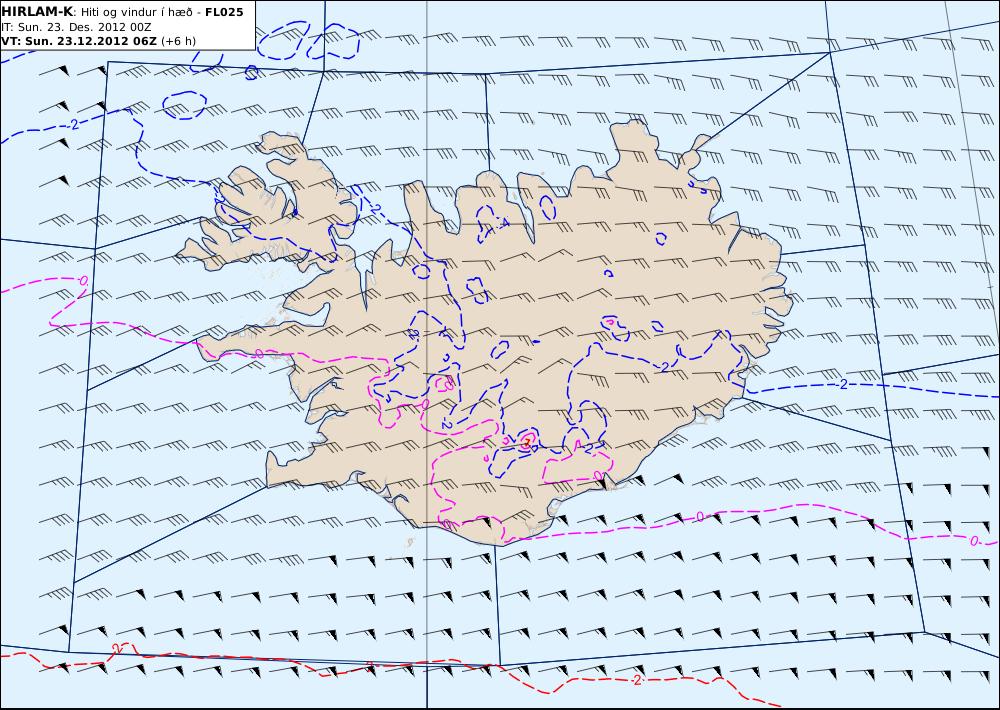Click blue -2 label on northwest ocean contour
This screenshot has width=1000, height=710.
[74, 124]
